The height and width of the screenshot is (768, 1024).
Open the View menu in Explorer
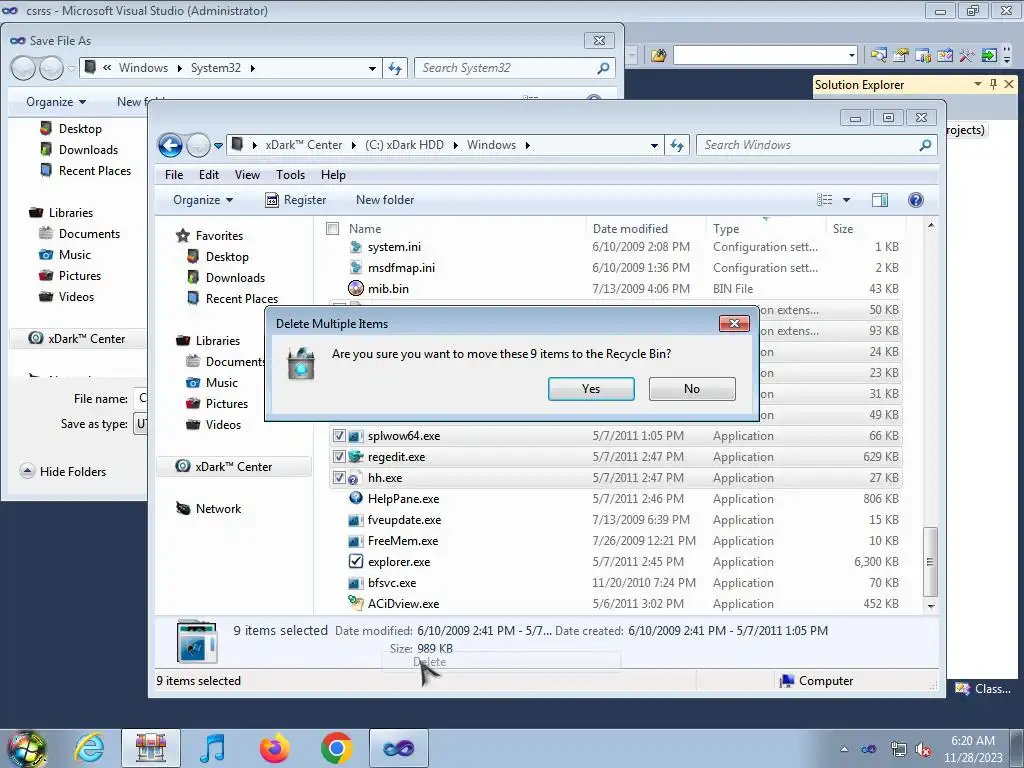tap(248, 175)
